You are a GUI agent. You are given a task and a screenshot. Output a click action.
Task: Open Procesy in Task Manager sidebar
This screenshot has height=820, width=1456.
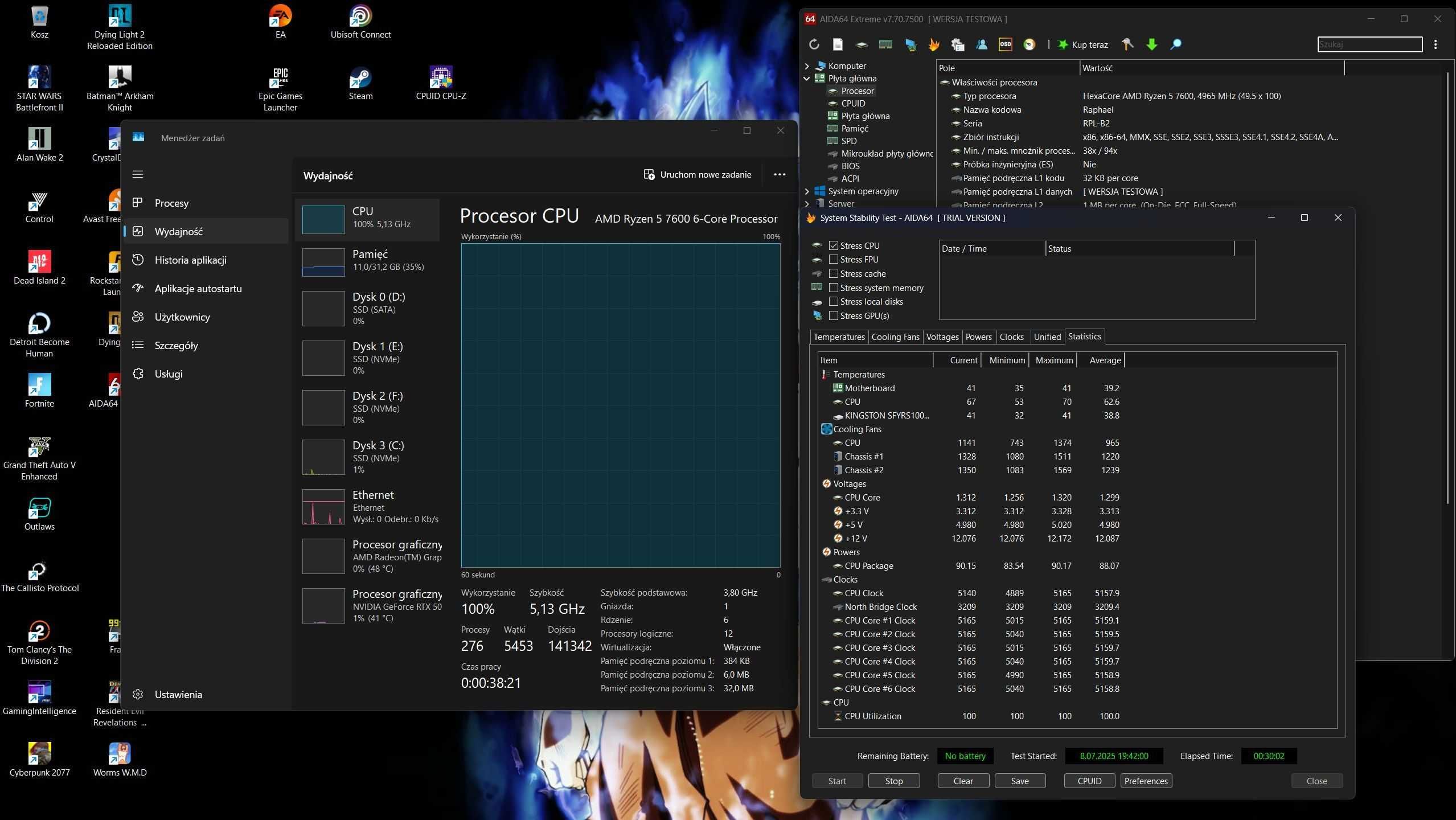206,203
